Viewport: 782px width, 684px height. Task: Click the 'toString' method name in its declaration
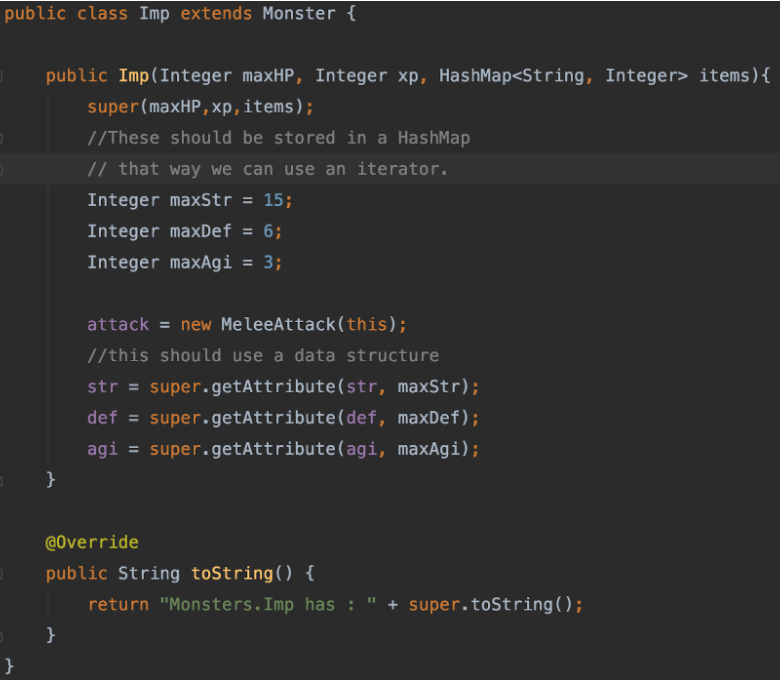tap(232, 574)
